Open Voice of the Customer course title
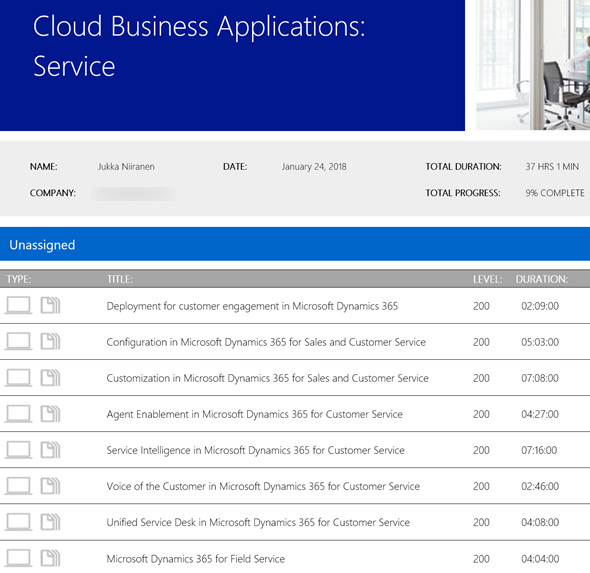 tap(263, 486)
